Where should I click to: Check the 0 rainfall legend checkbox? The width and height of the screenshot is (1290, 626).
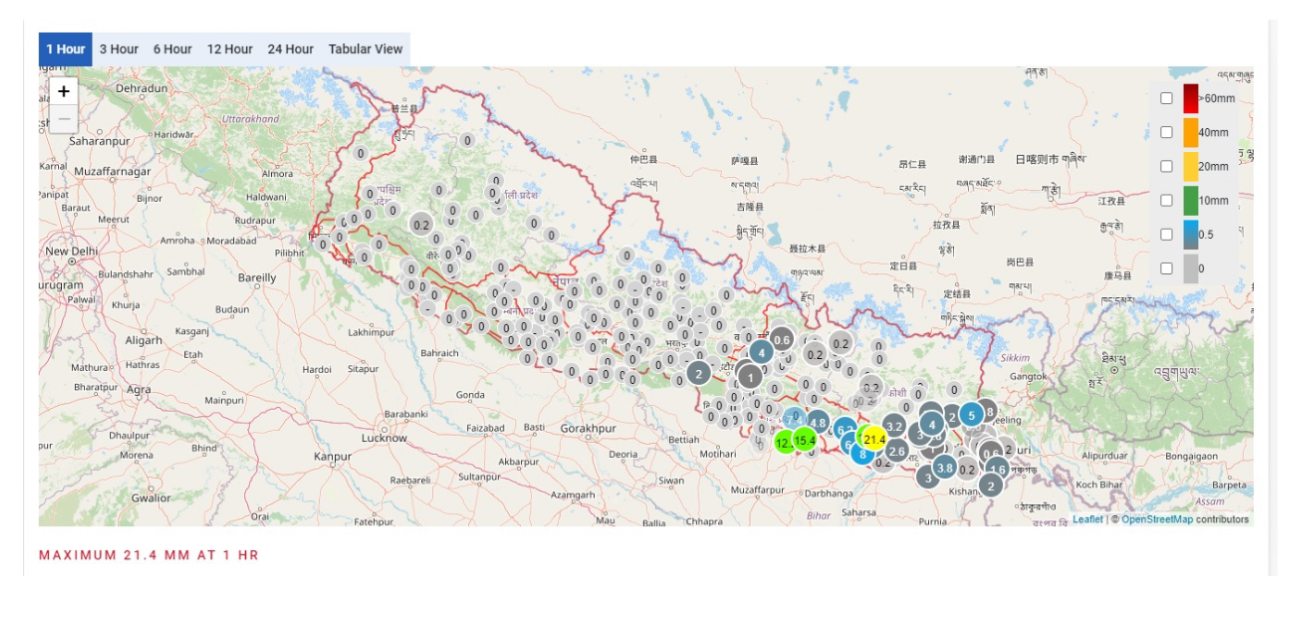[x=1166, y=268]
